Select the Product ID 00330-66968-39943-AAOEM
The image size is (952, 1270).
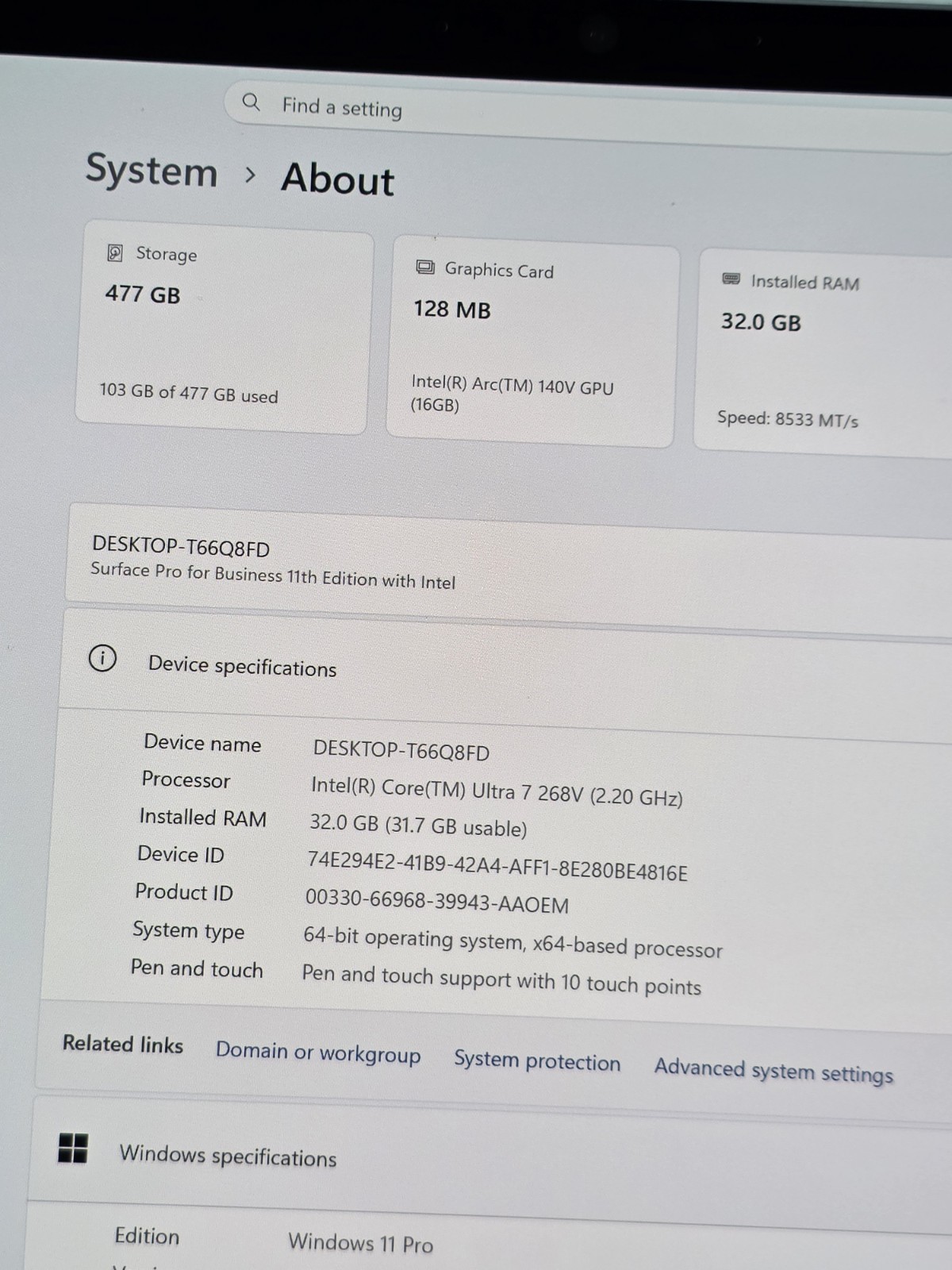(x=437, y=901)
